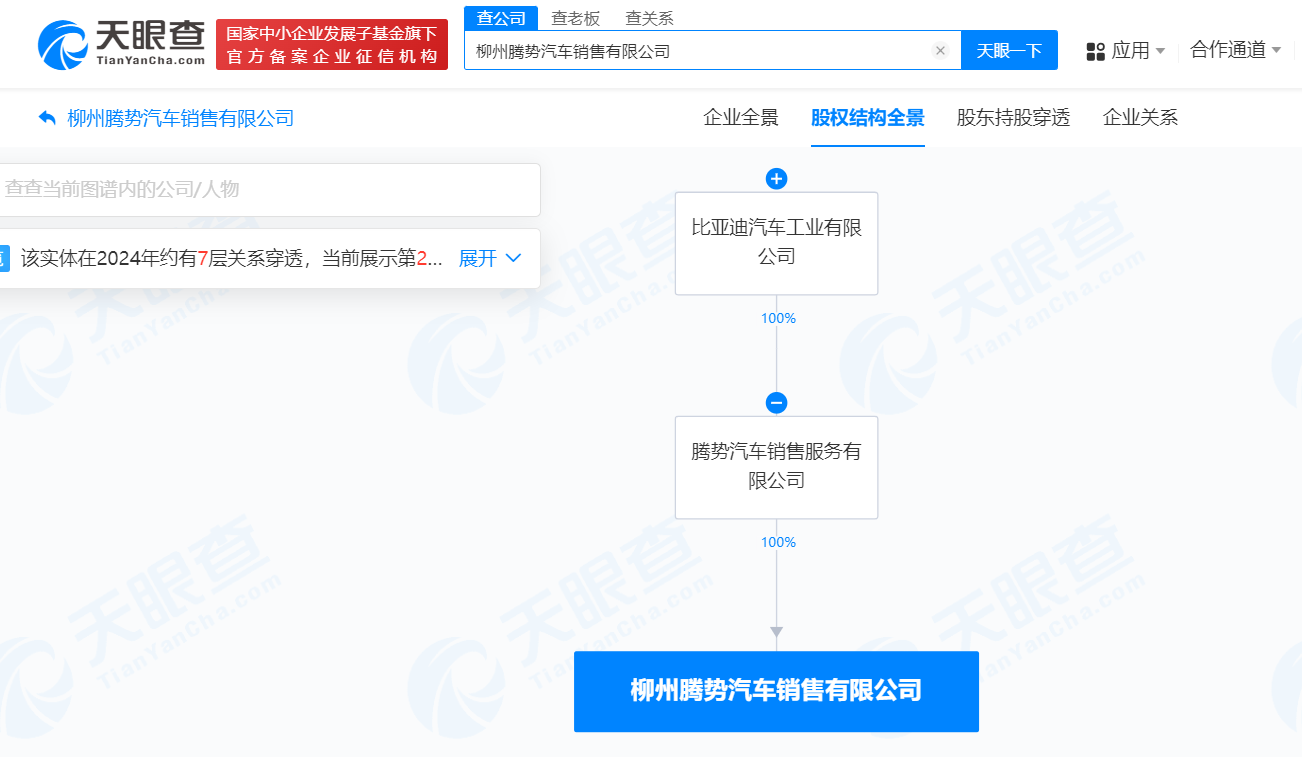This screenshot has width=1302, height=757.
Task: Open the 应用 dropdown
Action: 1132,50
